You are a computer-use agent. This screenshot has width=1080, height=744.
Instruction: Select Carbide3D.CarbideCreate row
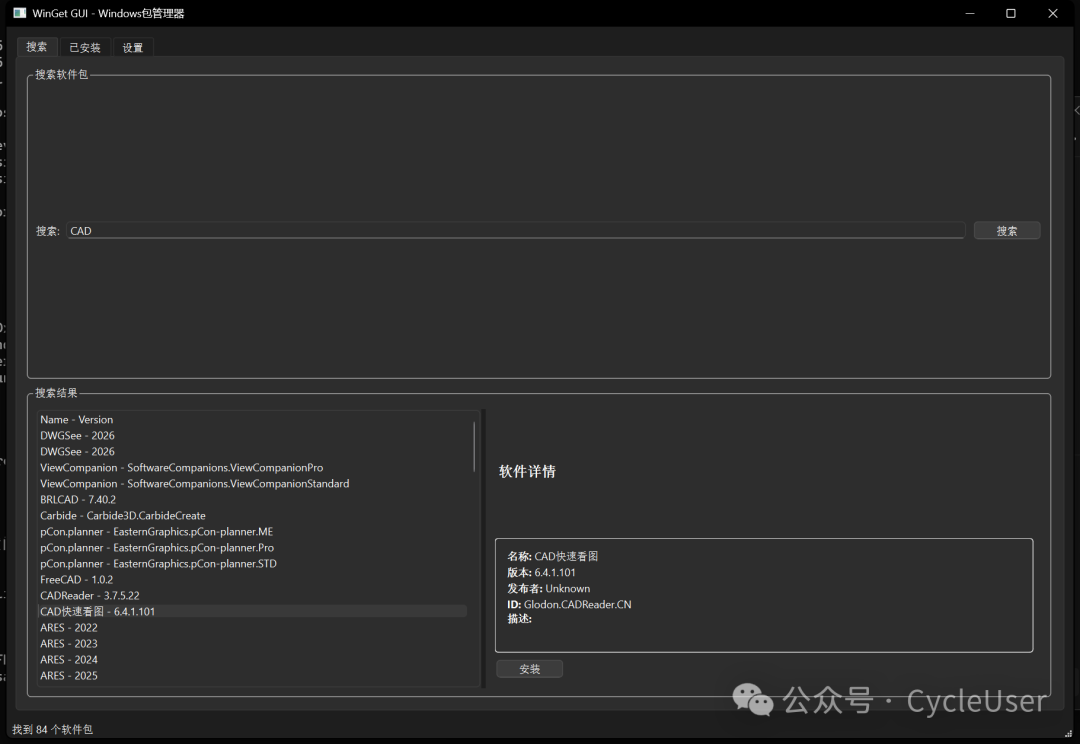pos(253,515)
